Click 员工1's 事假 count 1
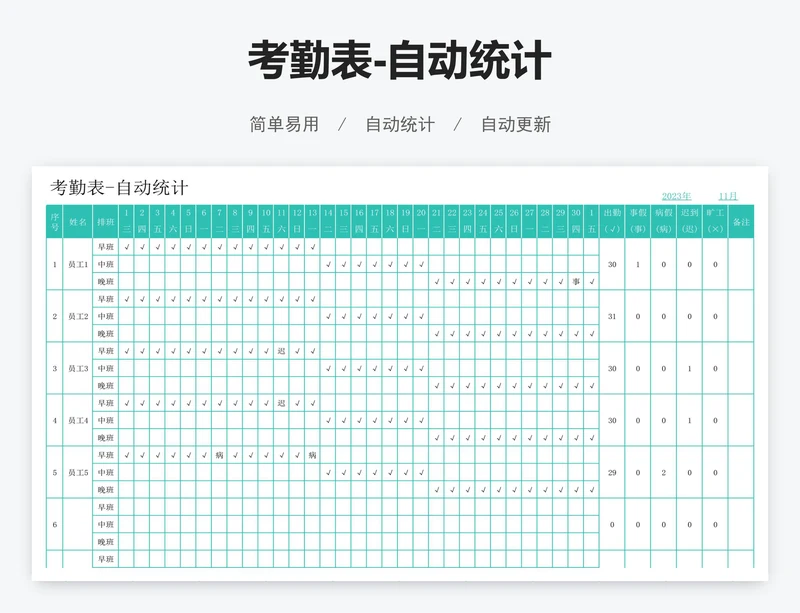Screen dimensions: 800x613 coord(638,264)
